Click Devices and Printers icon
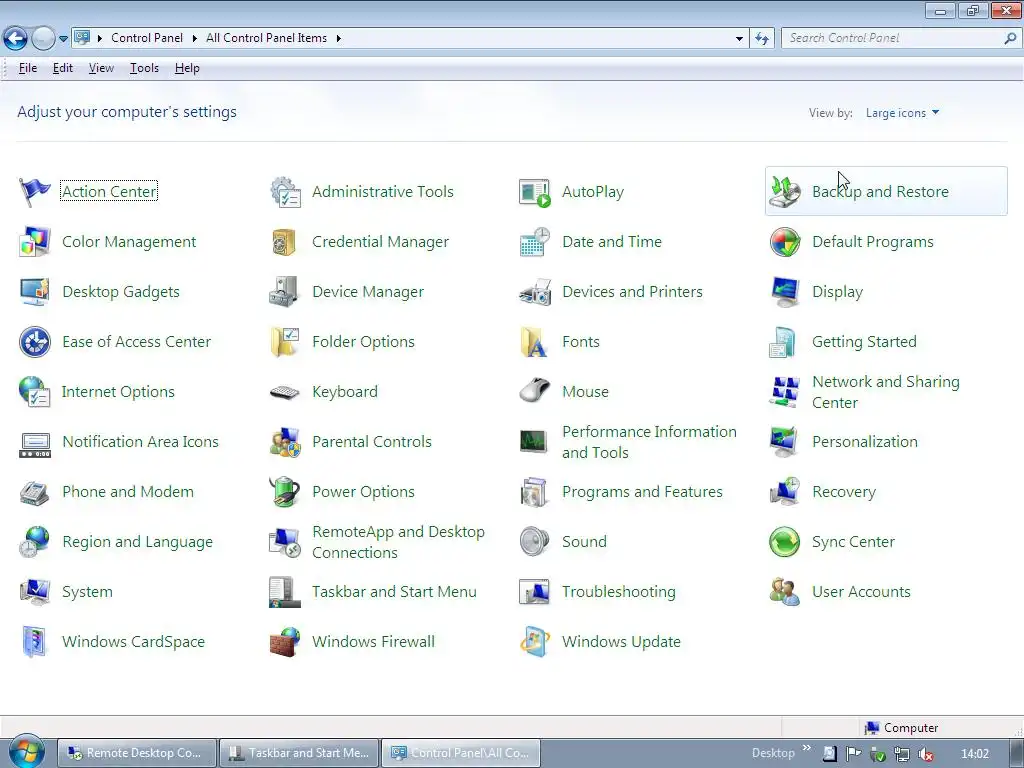 [535, 292]
